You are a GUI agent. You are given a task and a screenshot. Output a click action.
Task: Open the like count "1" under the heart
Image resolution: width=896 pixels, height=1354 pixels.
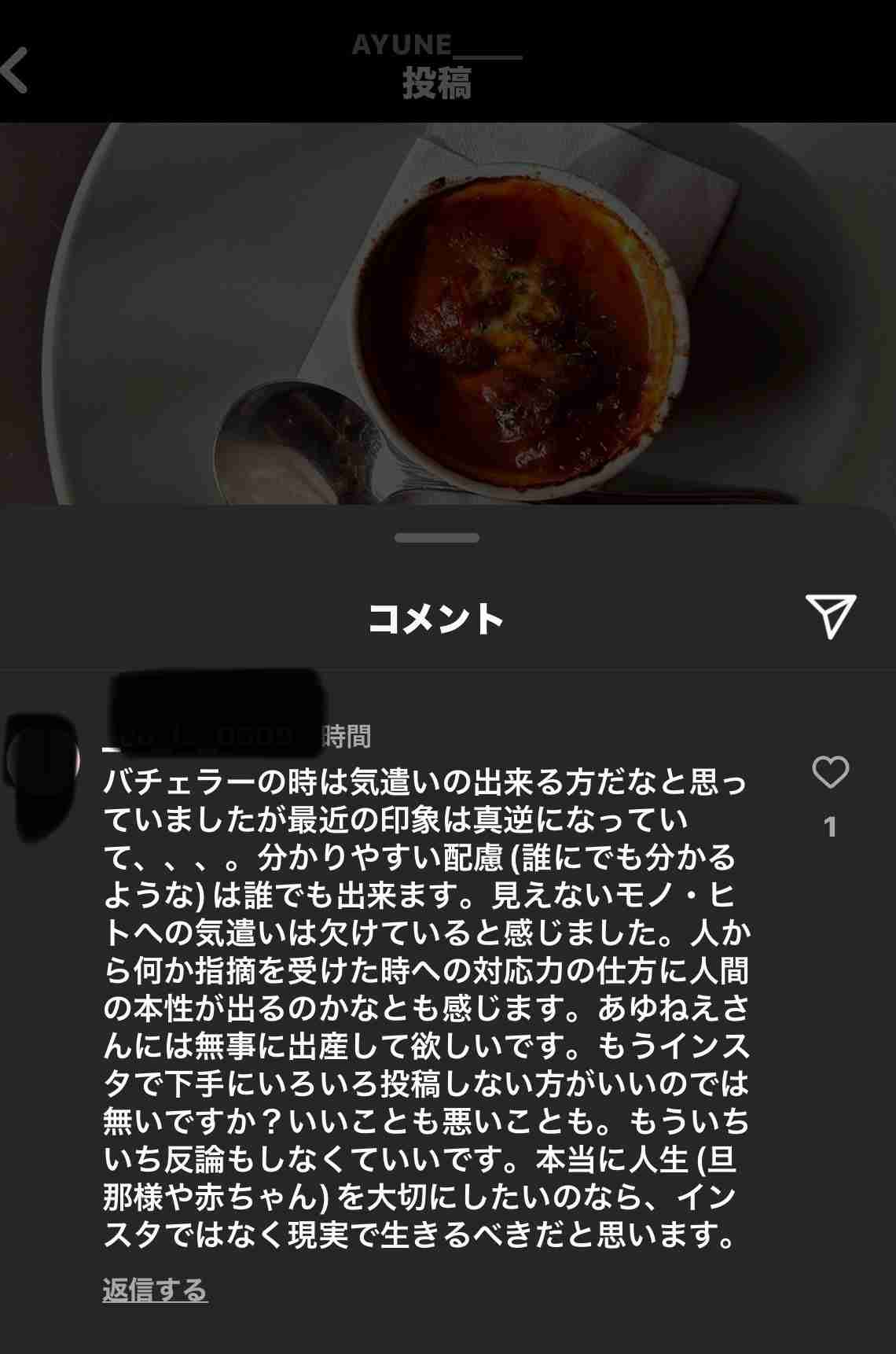tap(830, 826)
